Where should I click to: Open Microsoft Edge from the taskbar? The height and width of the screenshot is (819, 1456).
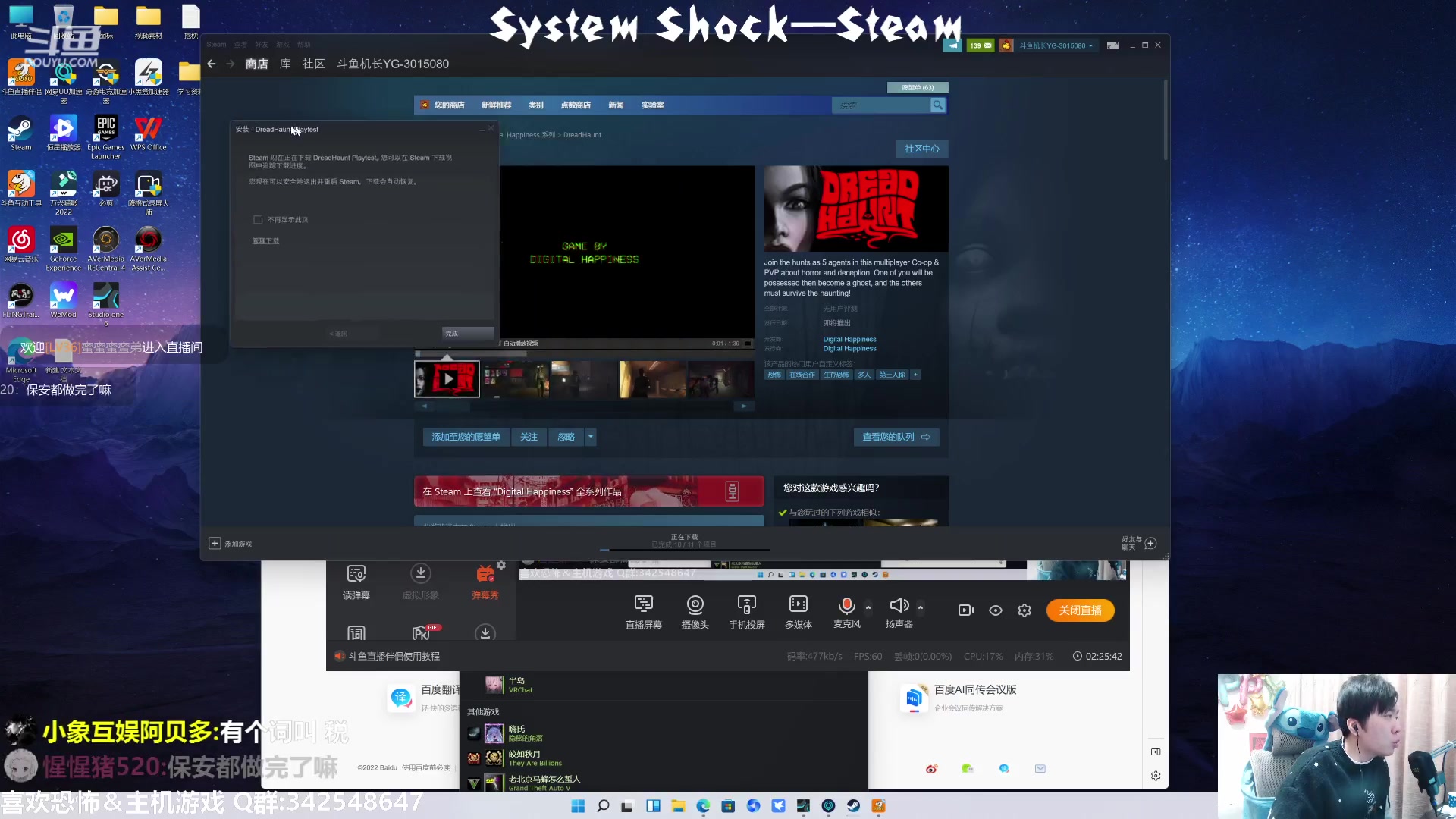coord(703,805)
